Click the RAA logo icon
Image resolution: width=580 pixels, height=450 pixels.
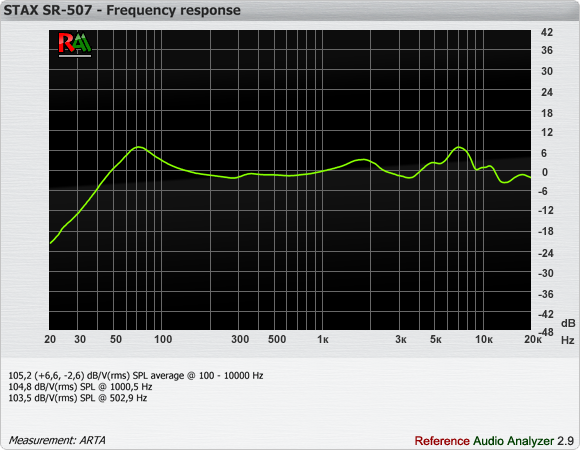(x=75, y=45)
